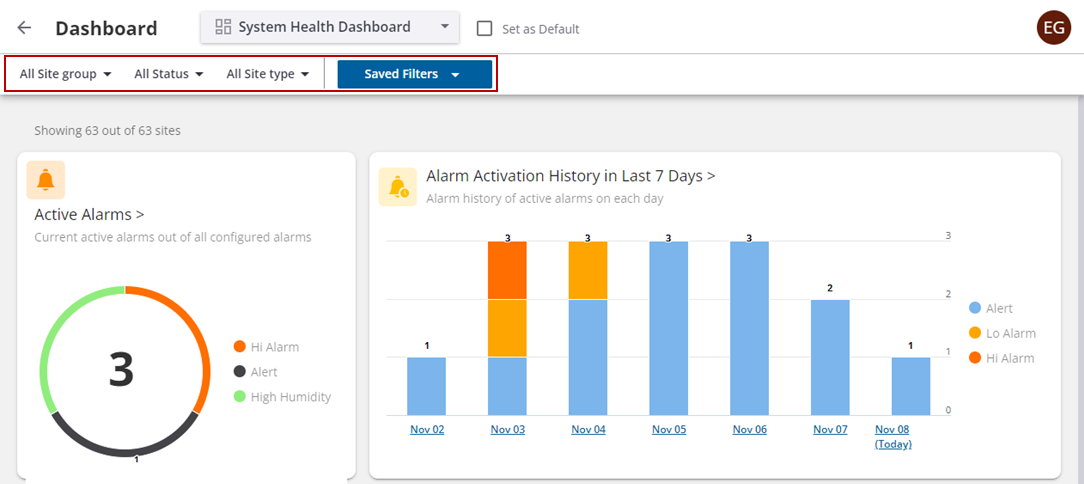Click the Active Alarms bell icon
This screenshot has height=484, width=1084.
click(46, 180)
